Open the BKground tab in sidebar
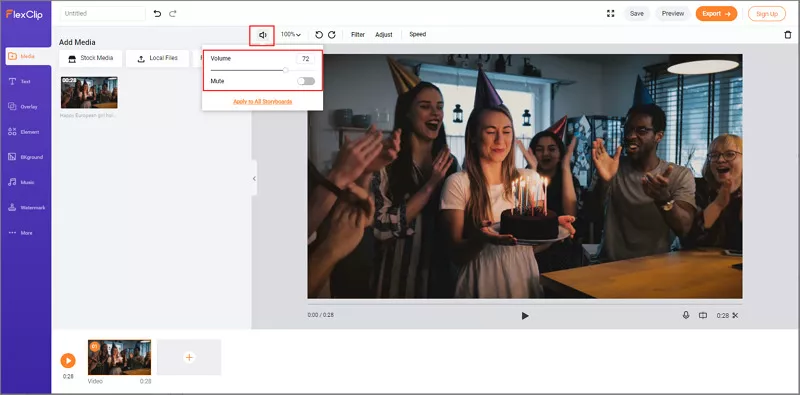 coord(26,157)
